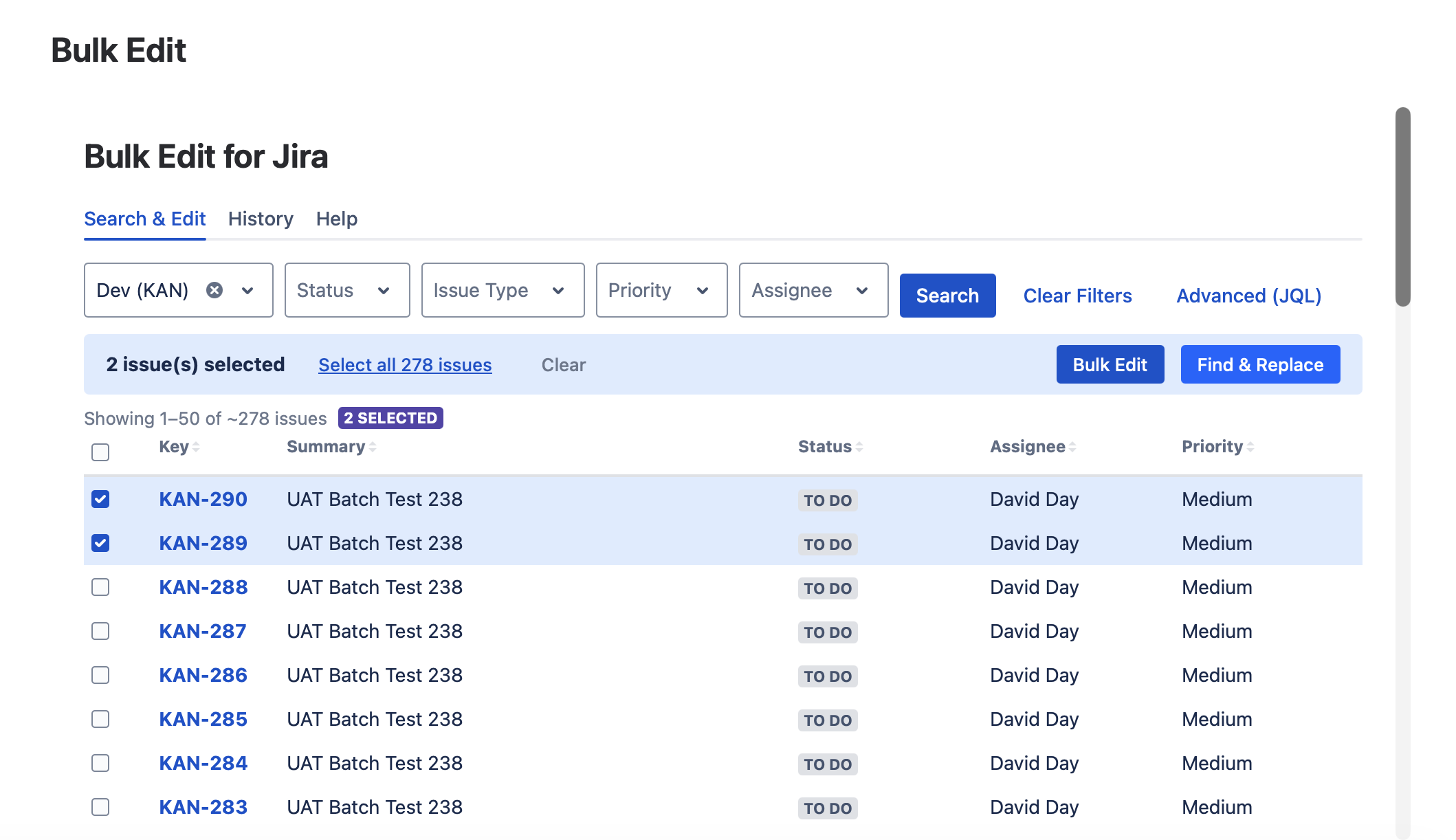Check the KAN-285 checkbox

tap(100, 719)
